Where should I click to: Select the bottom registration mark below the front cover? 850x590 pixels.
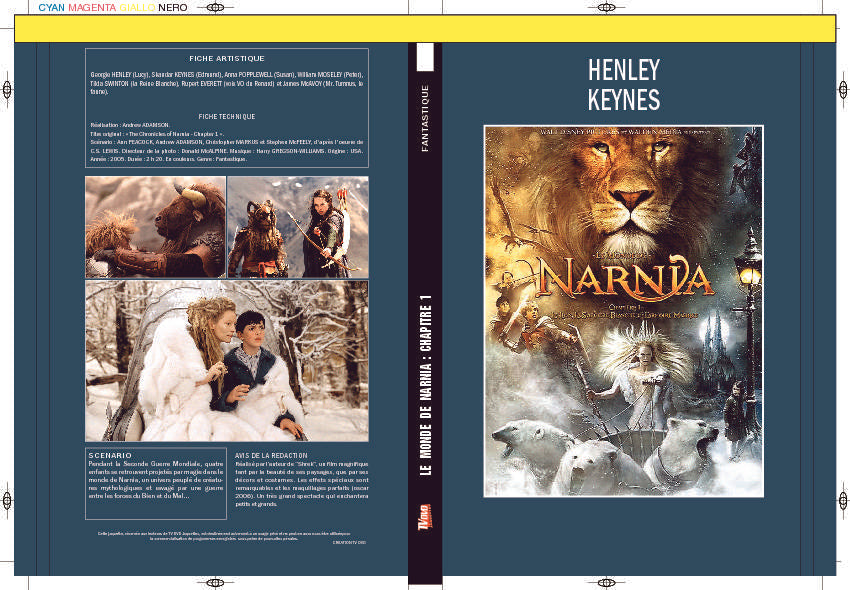607,583
